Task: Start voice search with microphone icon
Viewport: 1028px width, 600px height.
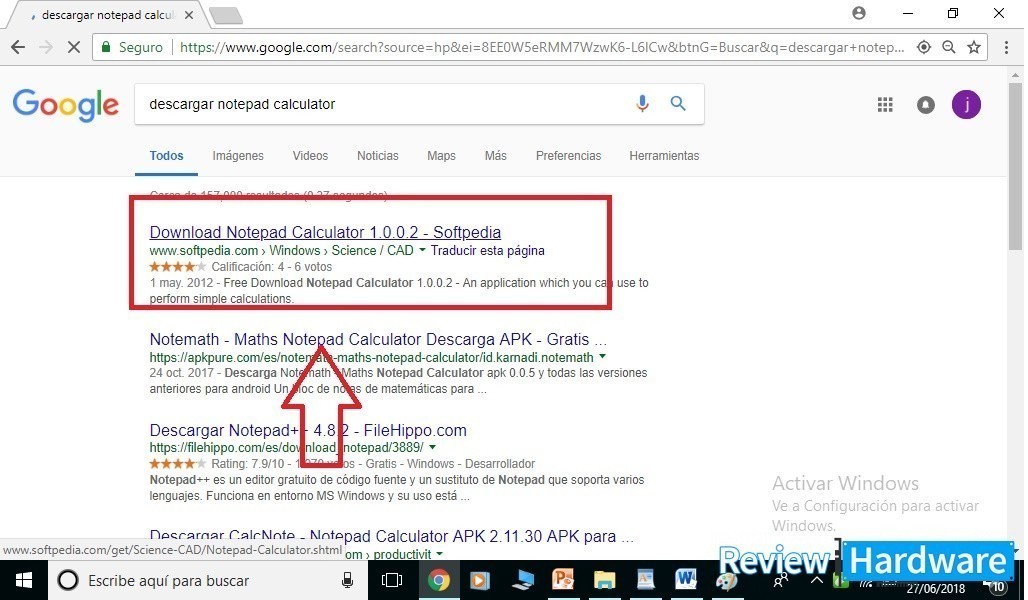Action: tap(642, 104)
